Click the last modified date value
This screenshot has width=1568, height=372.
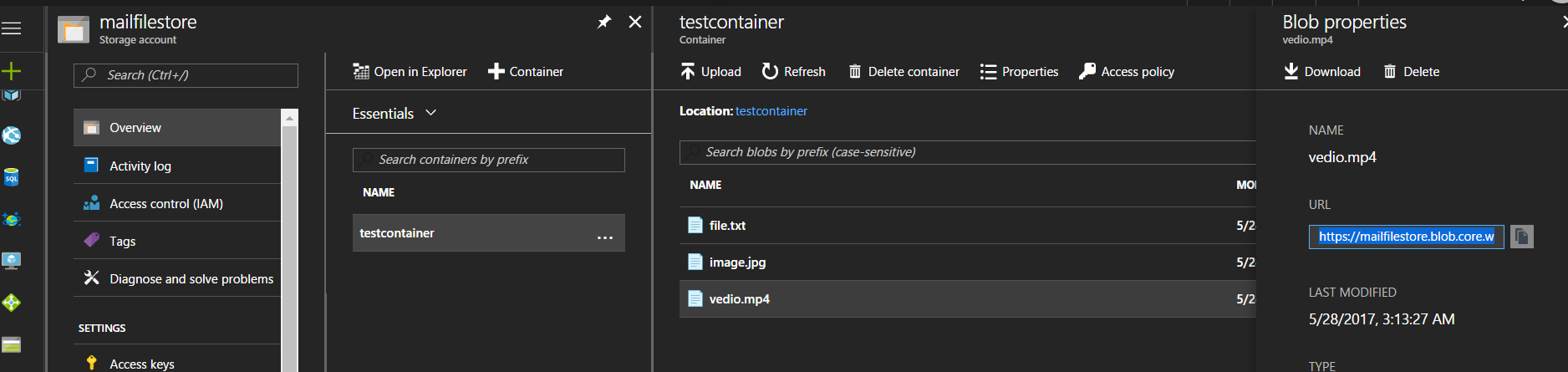(1382, 319)
